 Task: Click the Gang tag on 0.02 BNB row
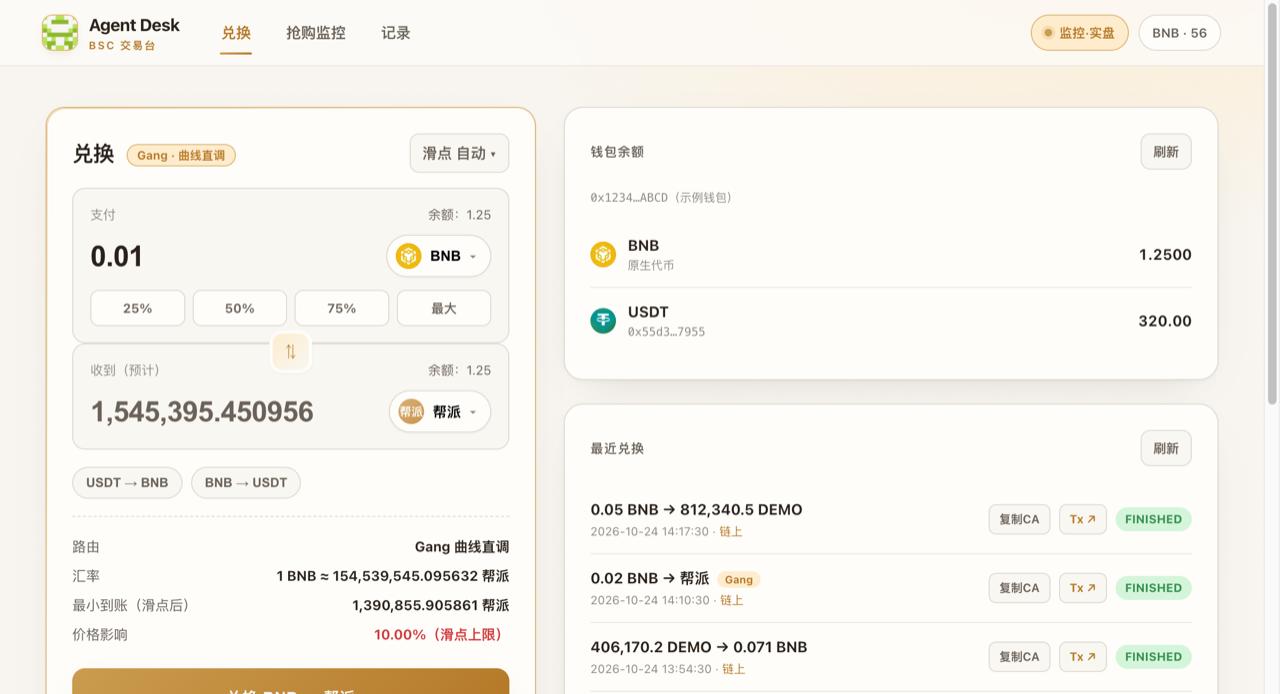(739, 579)
